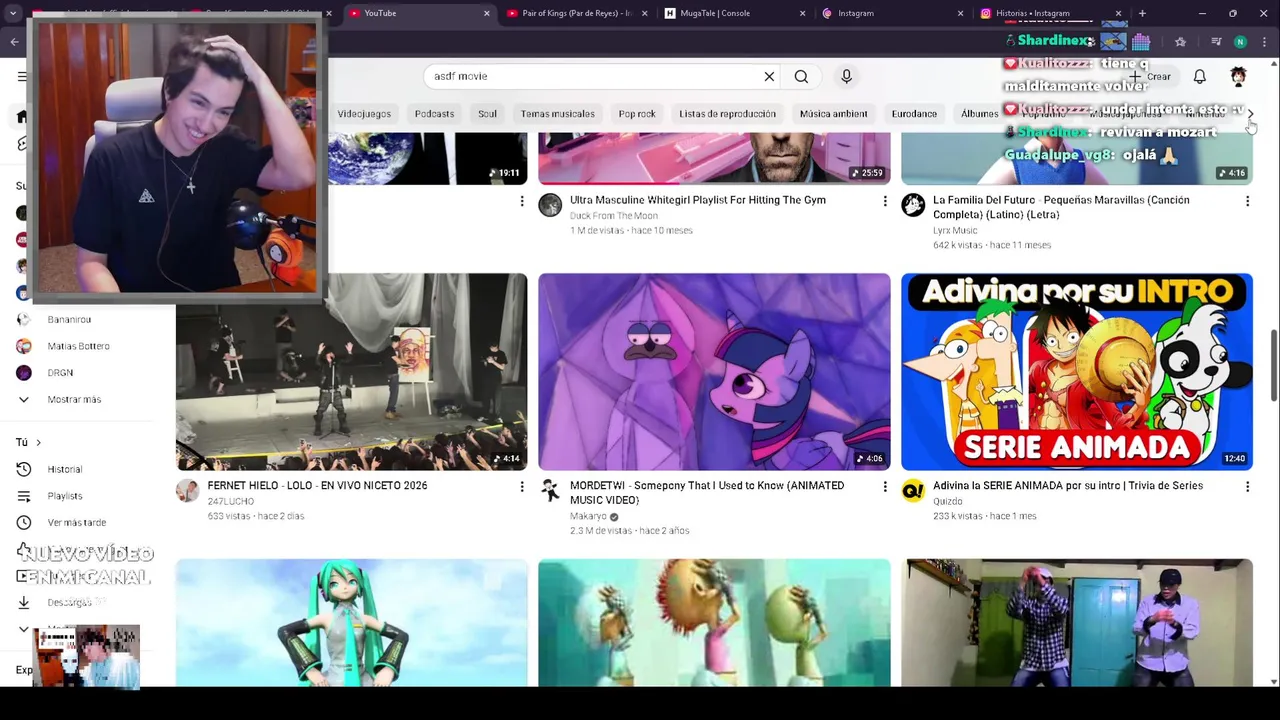Clear the search box with the X

(769, 76)
